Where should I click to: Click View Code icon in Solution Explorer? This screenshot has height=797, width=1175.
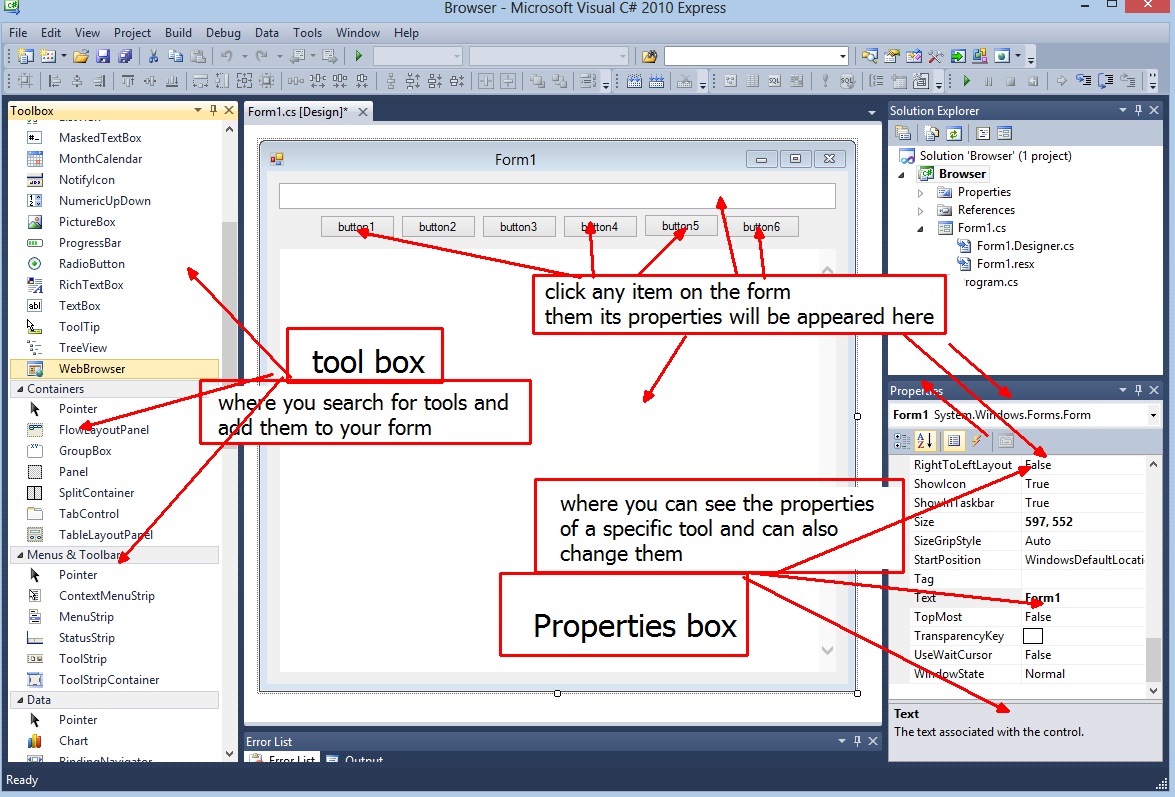click(983, 133)
